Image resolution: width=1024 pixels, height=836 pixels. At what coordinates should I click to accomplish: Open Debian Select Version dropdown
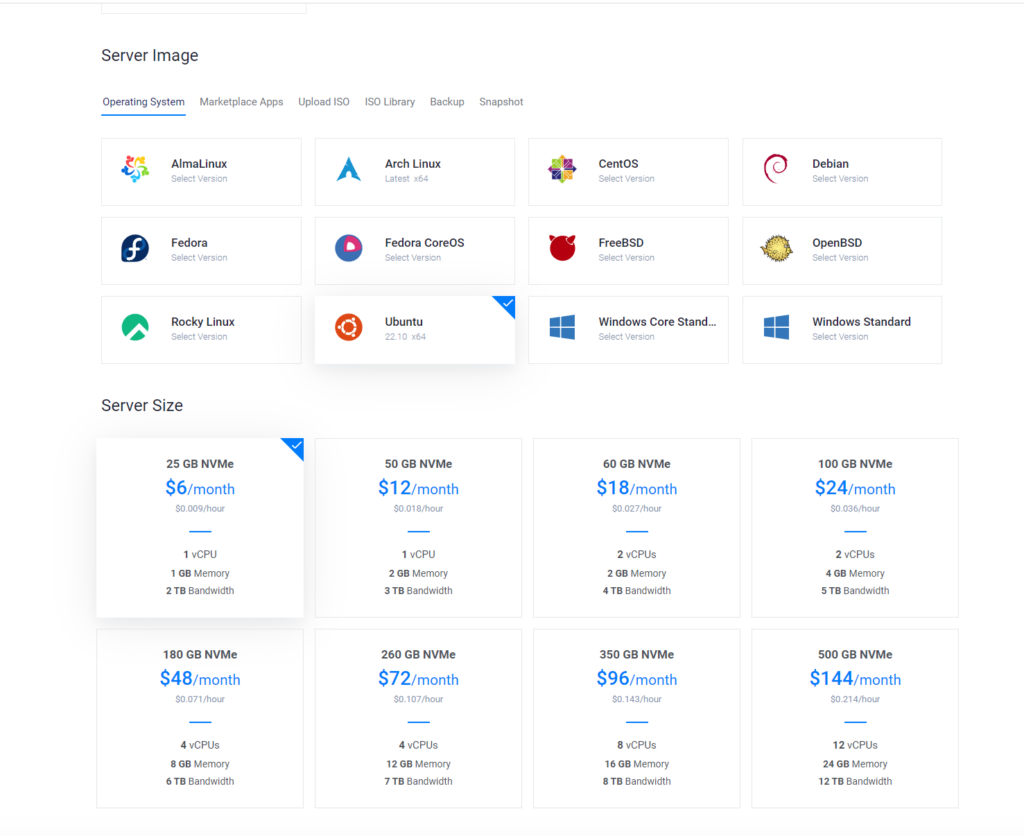point(840,179)
